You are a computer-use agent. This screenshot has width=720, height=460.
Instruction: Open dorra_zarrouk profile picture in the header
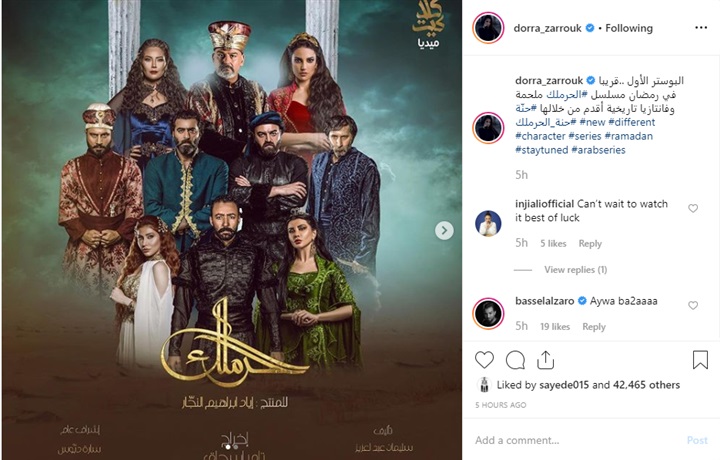tap(488, 28)
